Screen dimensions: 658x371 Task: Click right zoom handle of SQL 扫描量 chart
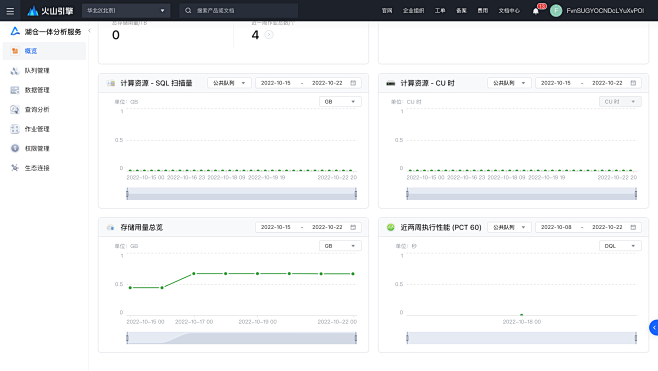[x=356, y=193]
